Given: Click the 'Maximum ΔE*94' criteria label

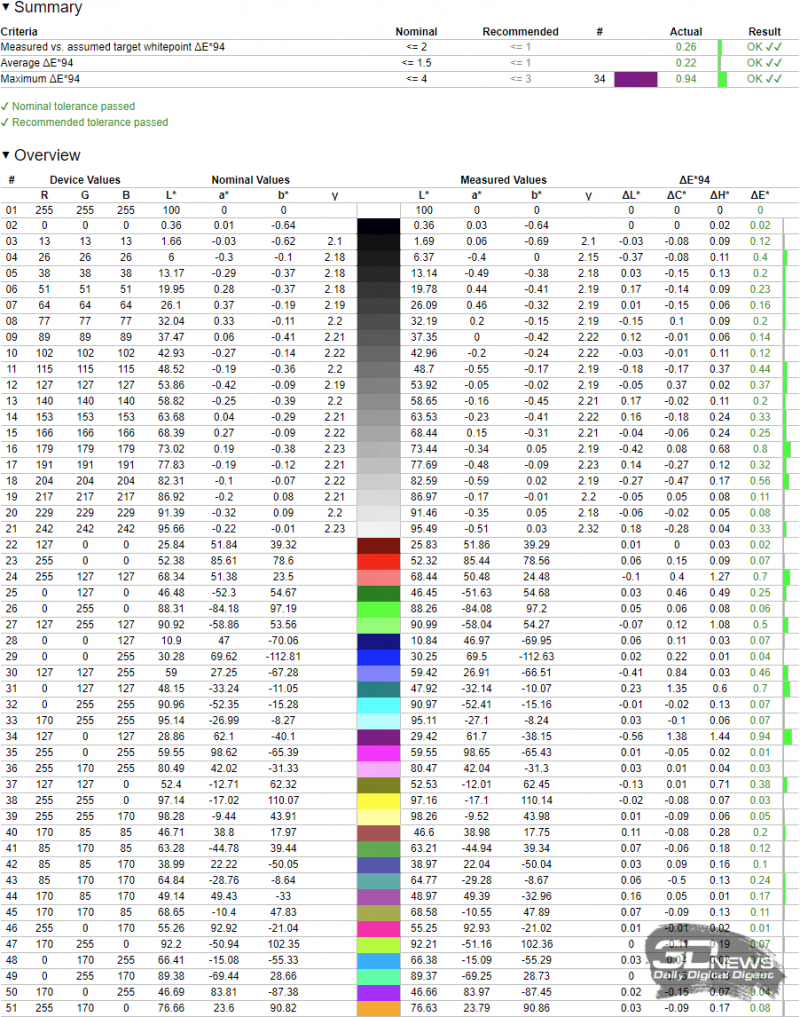Looking at the screenshot, I should point(40,79).
